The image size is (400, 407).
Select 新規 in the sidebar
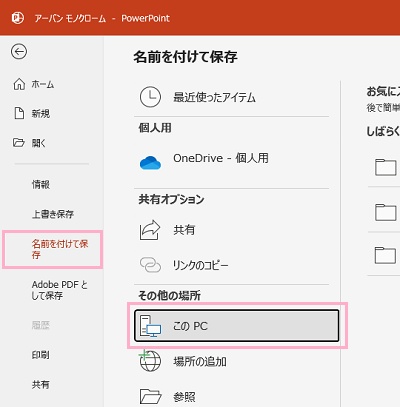point(41,114)
